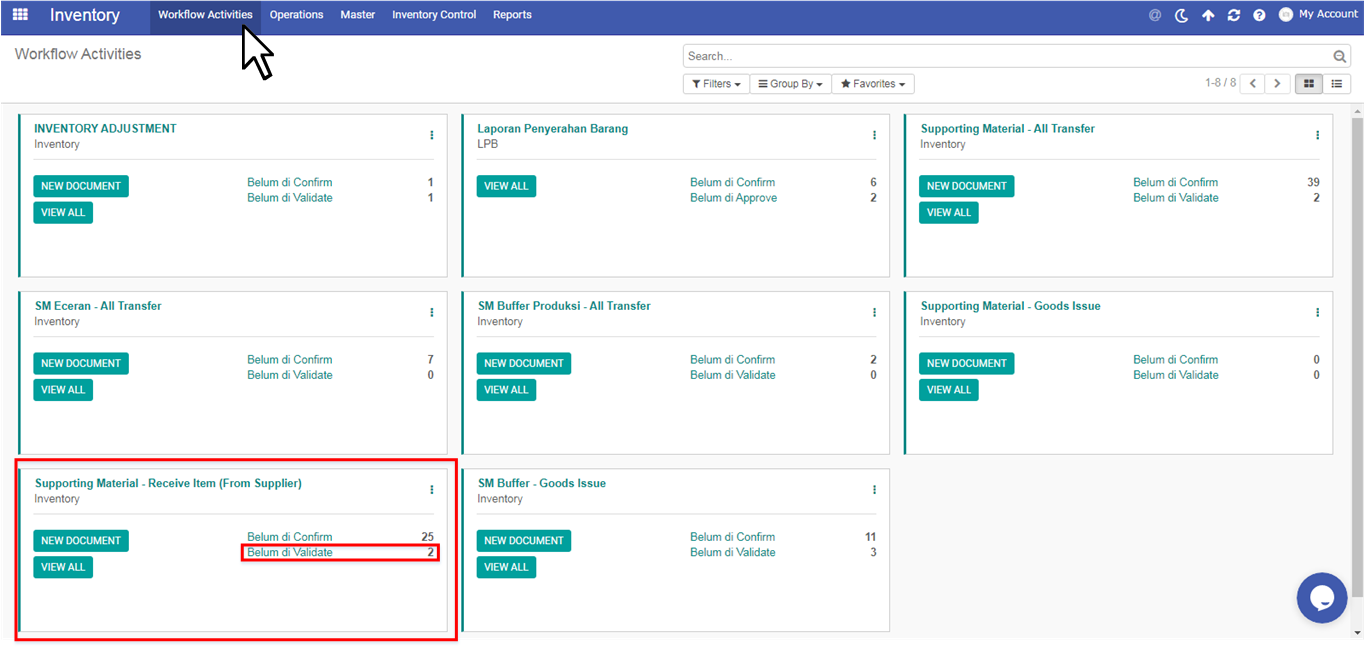Screen dimensions: 1365x648
Task: Click the @ mentions icon
Action: point(1155,15)
